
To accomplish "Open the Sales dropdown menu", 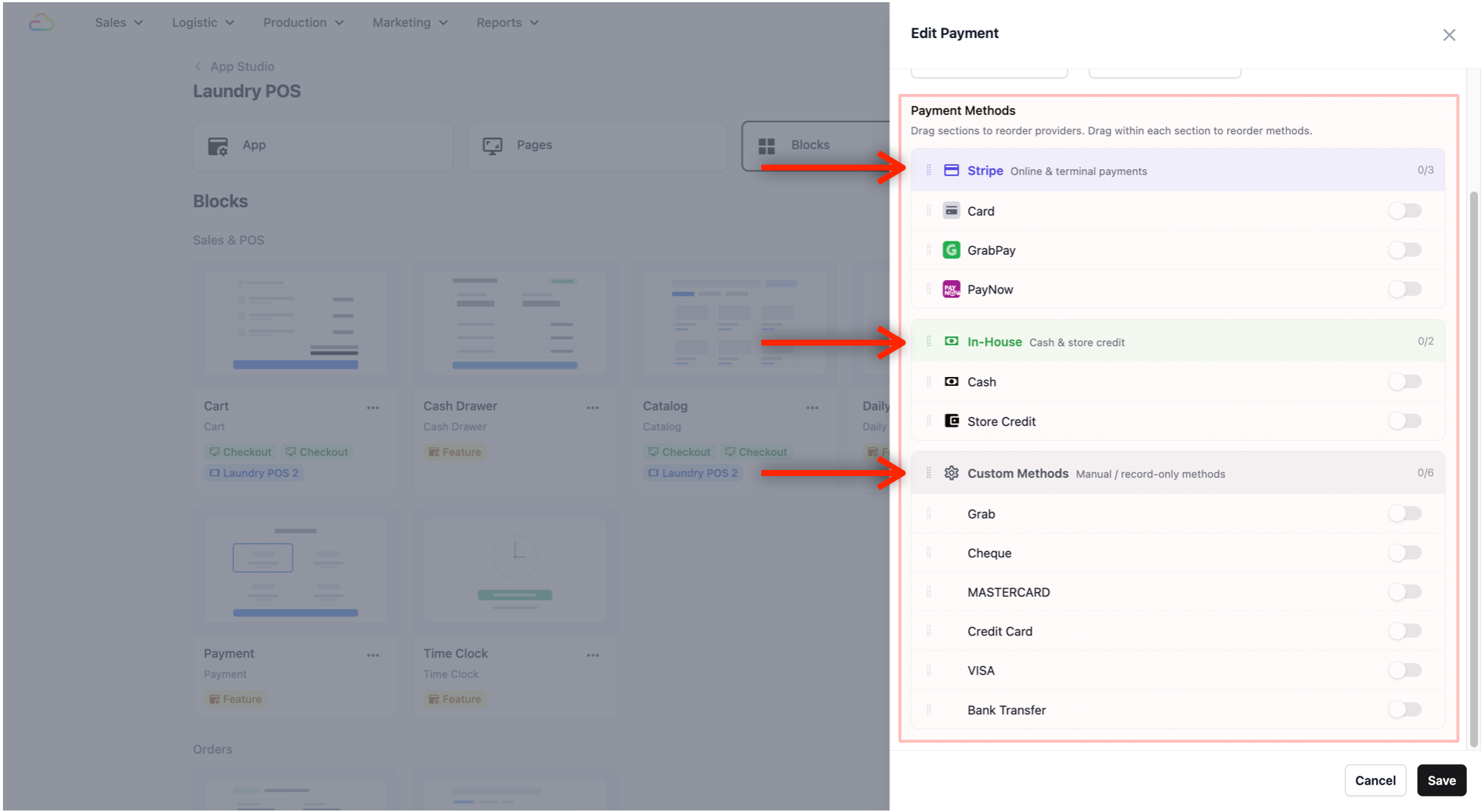I will pyautogui.click(x=118, y=22).
